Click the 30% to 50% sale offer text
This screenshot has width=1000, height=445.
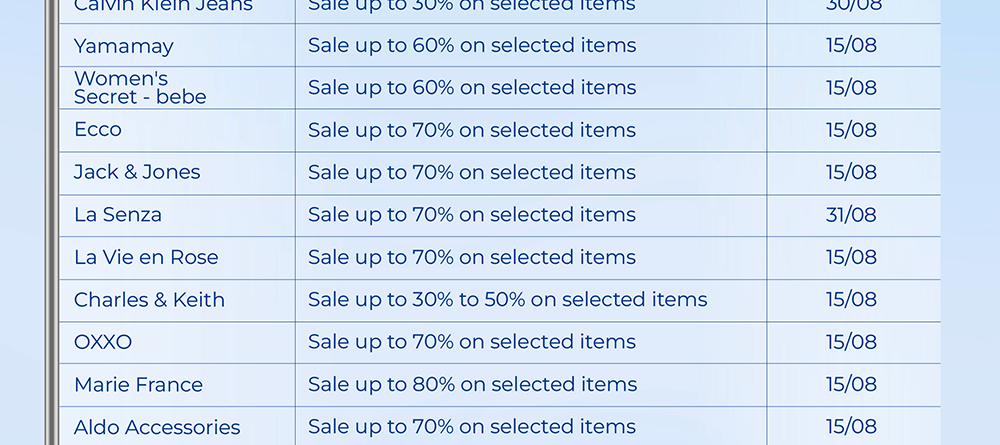(x=507, y=300)
